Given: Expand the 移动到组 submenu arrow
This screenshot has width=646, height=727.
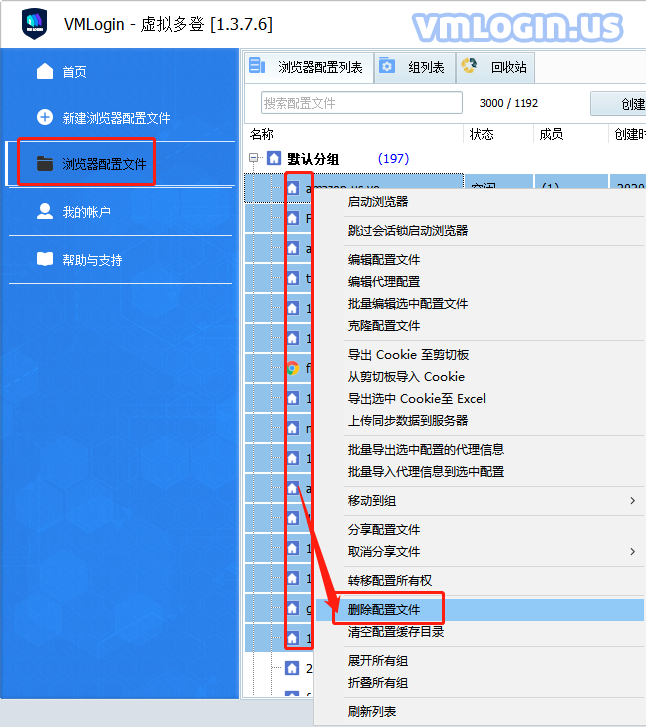Looking at the screenshot, I should pyautogui.click(x=633, y=501).
